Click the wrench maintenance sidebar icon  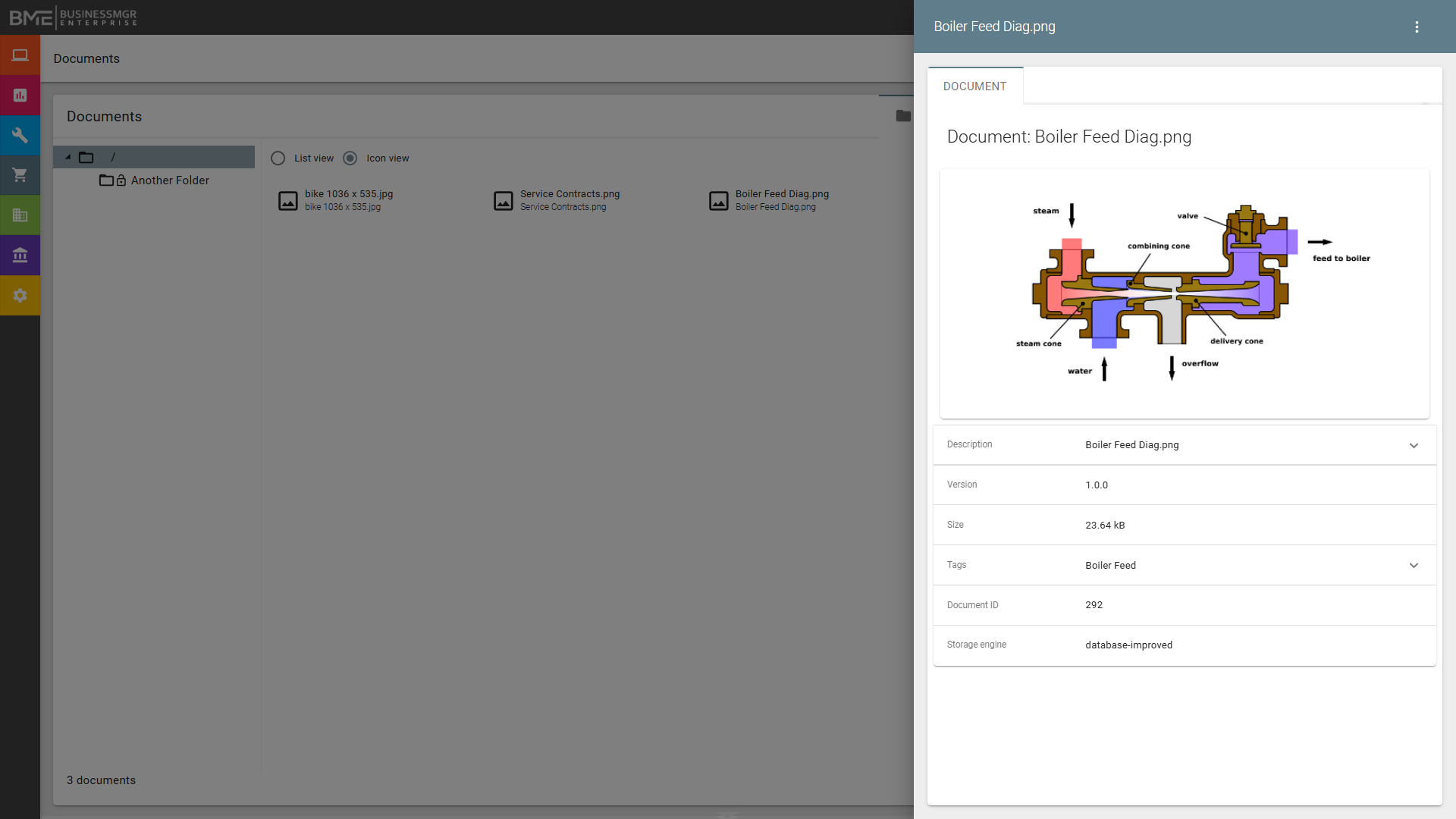[x=20, y=136]
